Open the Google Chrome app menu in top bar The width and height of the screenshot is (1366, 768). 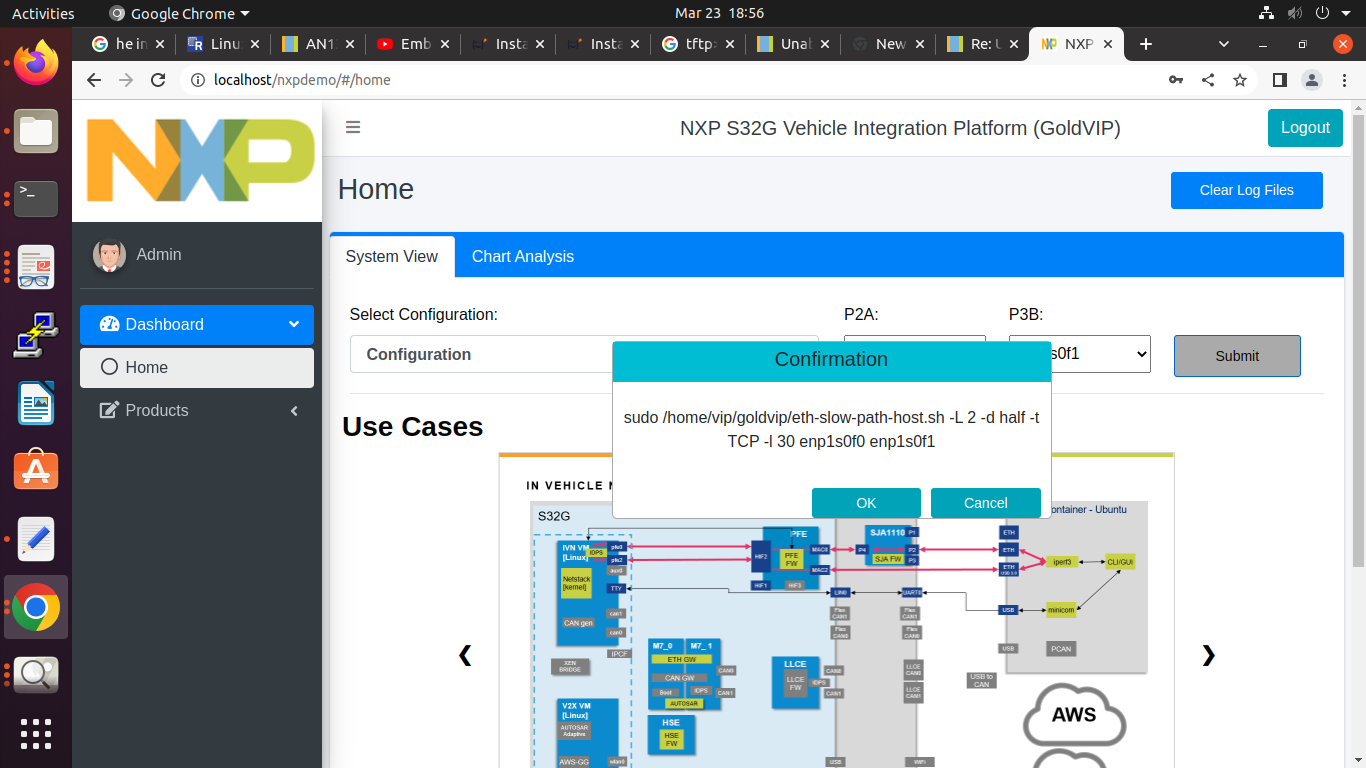pyautogui.click(x=179, y=13)
